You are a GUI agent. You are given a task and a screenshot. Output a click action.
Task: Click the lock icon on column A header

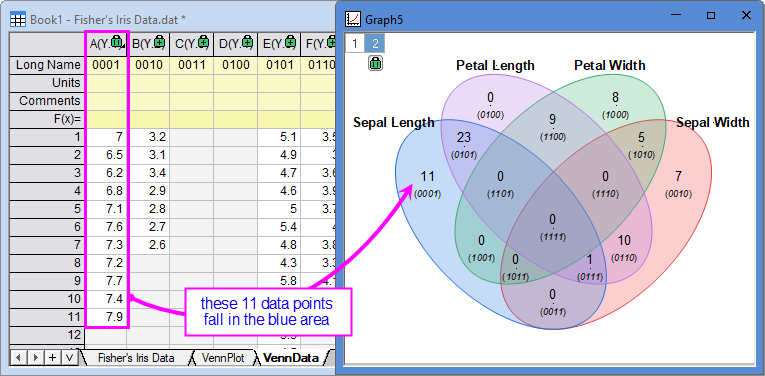pyautogui.click(x=117, y=42)
